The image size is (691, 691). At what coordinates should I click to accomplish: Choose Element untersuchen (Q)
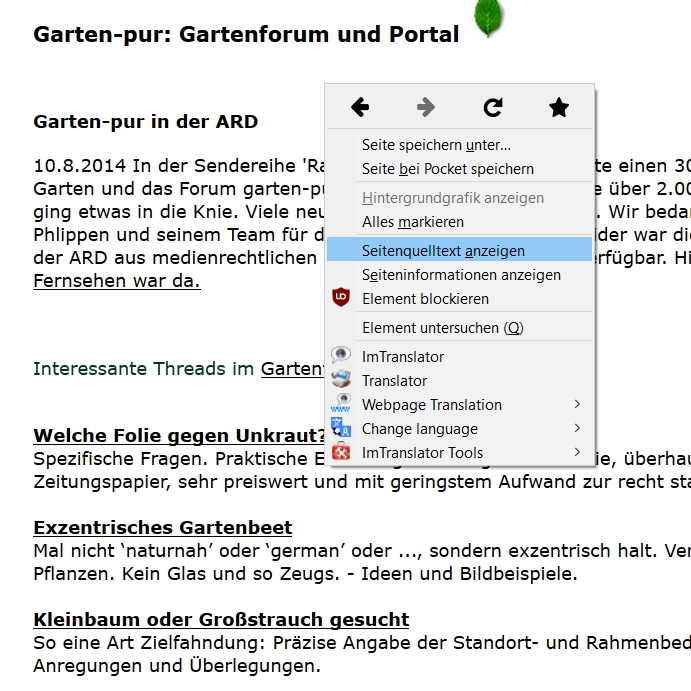[442, 328]
